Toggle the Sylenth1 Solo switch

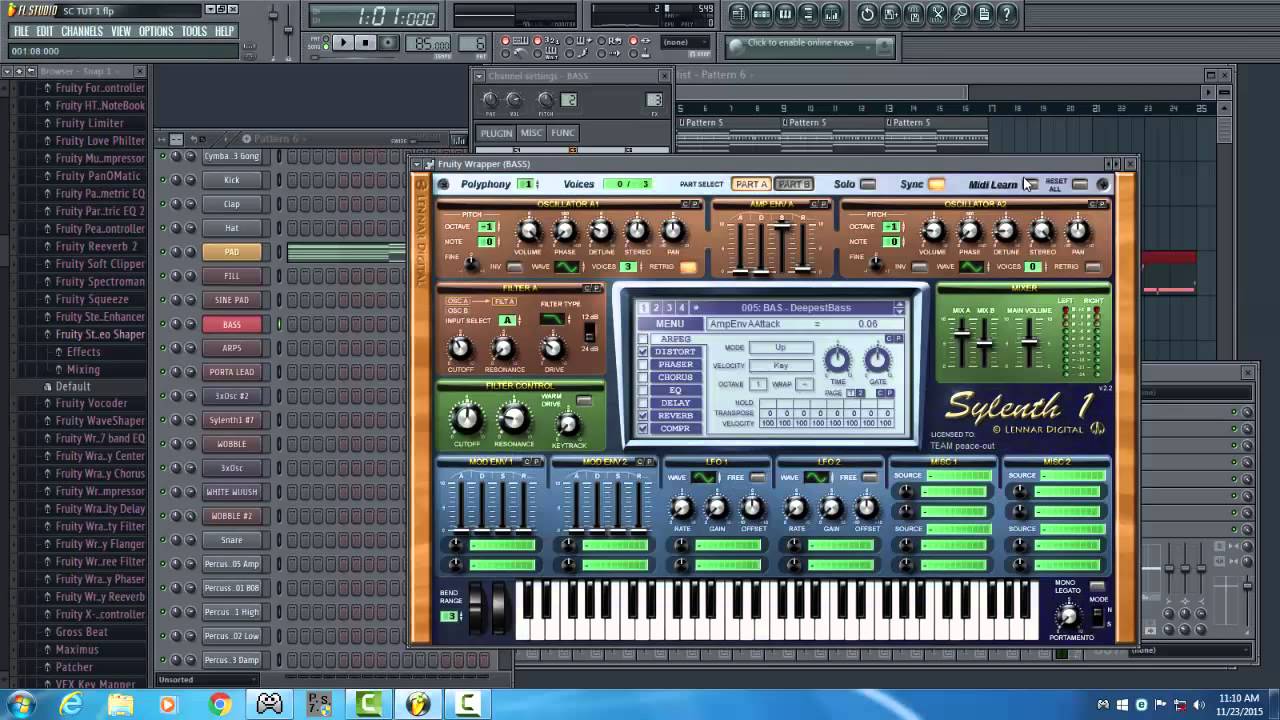click(x=868, y=184)
